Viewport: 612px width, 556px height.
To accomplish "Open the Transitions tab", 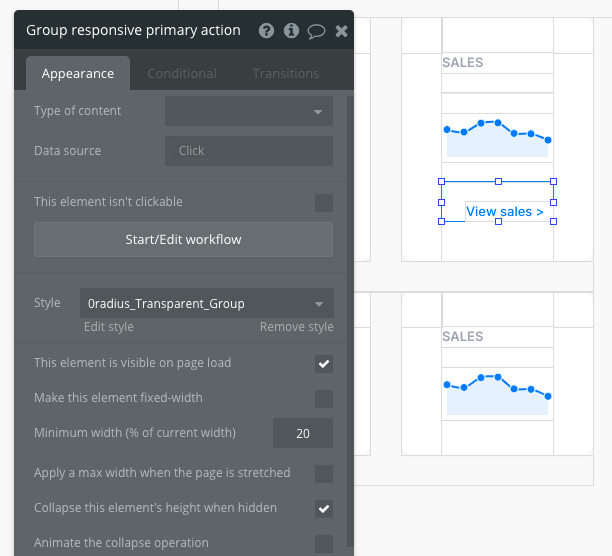I will (x=286, y=73).
